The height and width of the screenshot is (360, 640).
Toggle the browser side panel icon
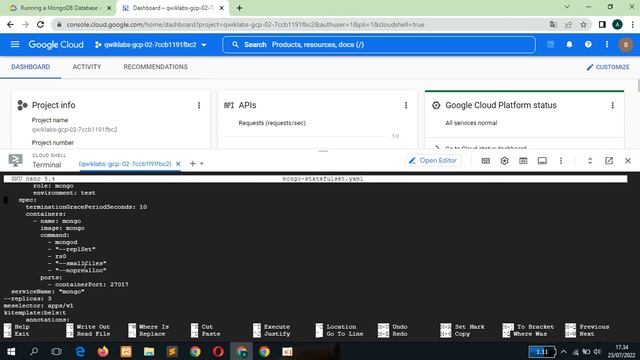tap(602, 24)
